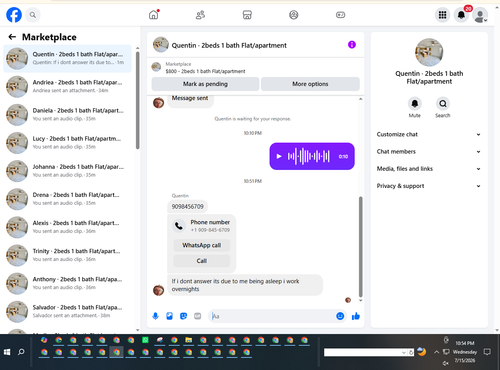Open the Gaming icon in top bar
The height and width of the screenshot is (370, 500).
coord(340,15)
